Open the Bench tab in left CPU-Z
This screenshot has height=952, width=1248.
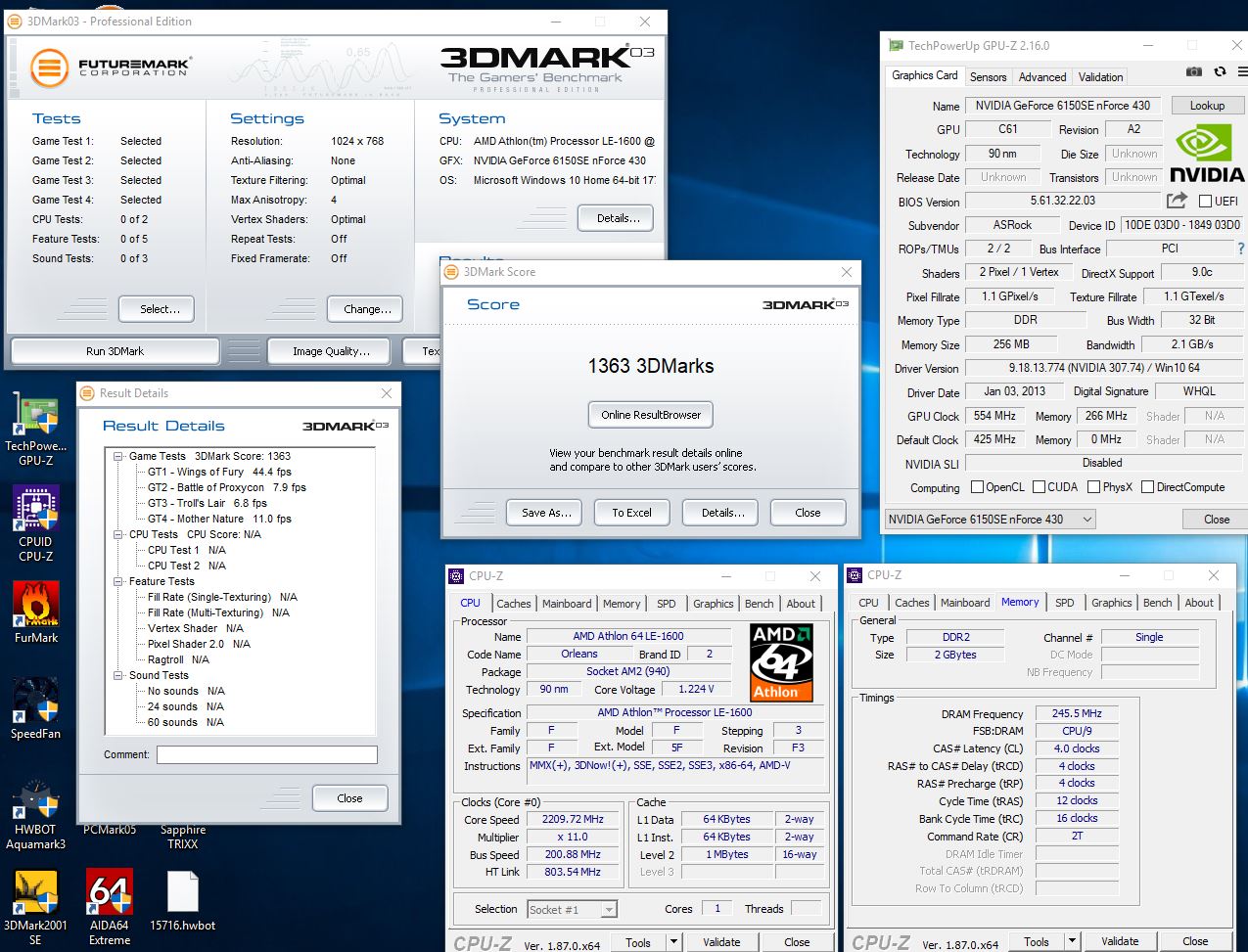(760, 604)
